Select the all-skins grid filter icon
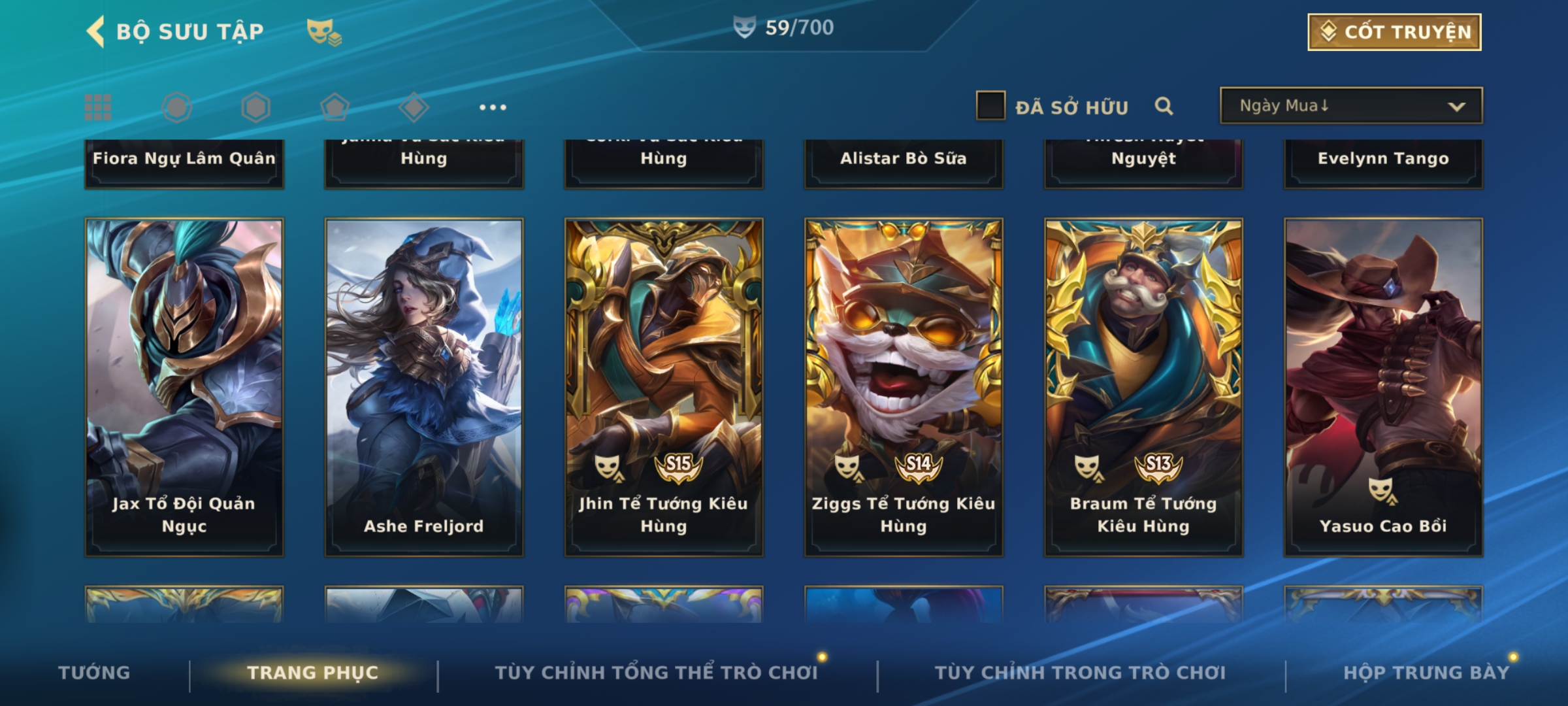 pos(98,107)
